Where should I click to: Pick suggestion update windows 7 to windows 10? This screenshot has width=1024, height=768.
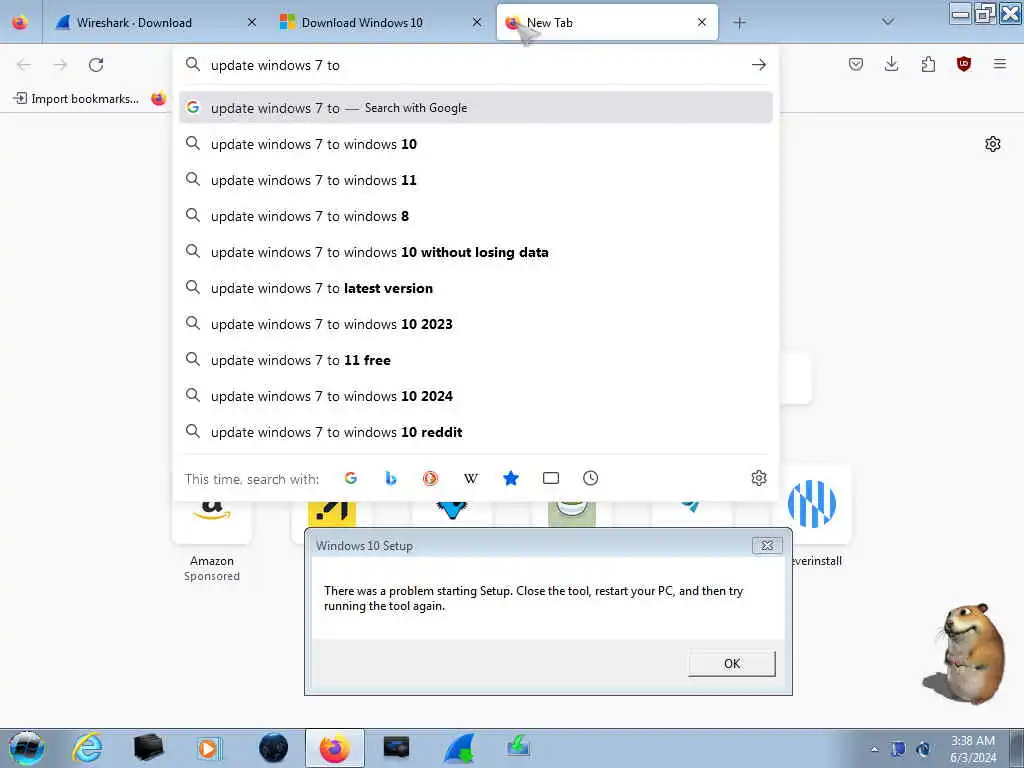pyautogui.click(x=475, y=144)
